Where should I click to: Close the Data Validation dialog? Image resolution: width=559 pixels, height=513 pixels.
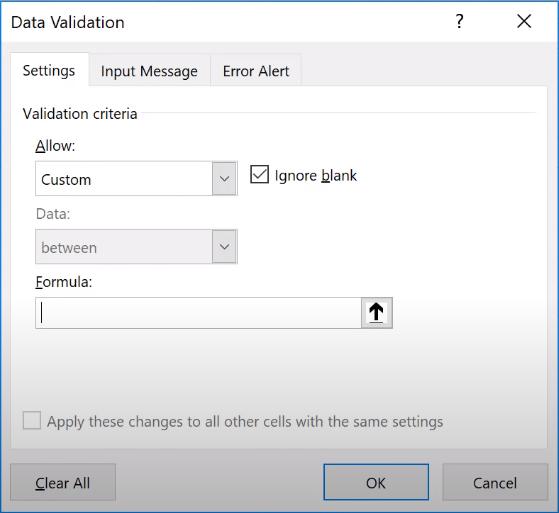coord(524,21)
